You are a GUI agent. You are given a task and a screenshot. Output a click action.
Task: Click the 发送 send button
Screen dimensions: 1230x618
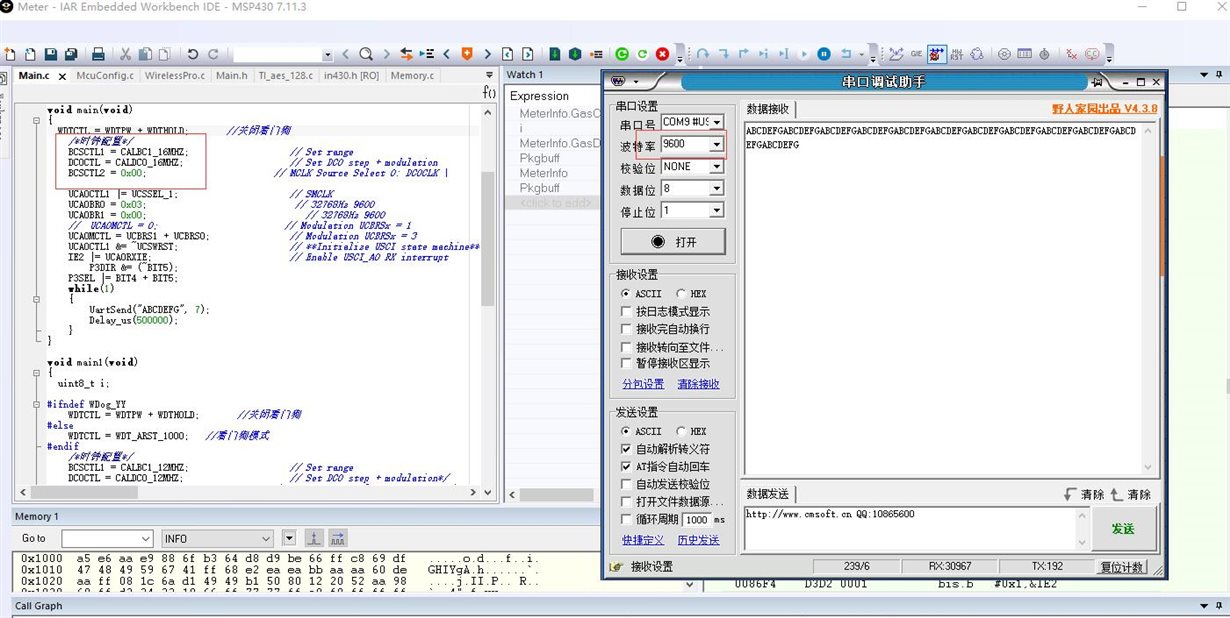tap(1123, 528)
